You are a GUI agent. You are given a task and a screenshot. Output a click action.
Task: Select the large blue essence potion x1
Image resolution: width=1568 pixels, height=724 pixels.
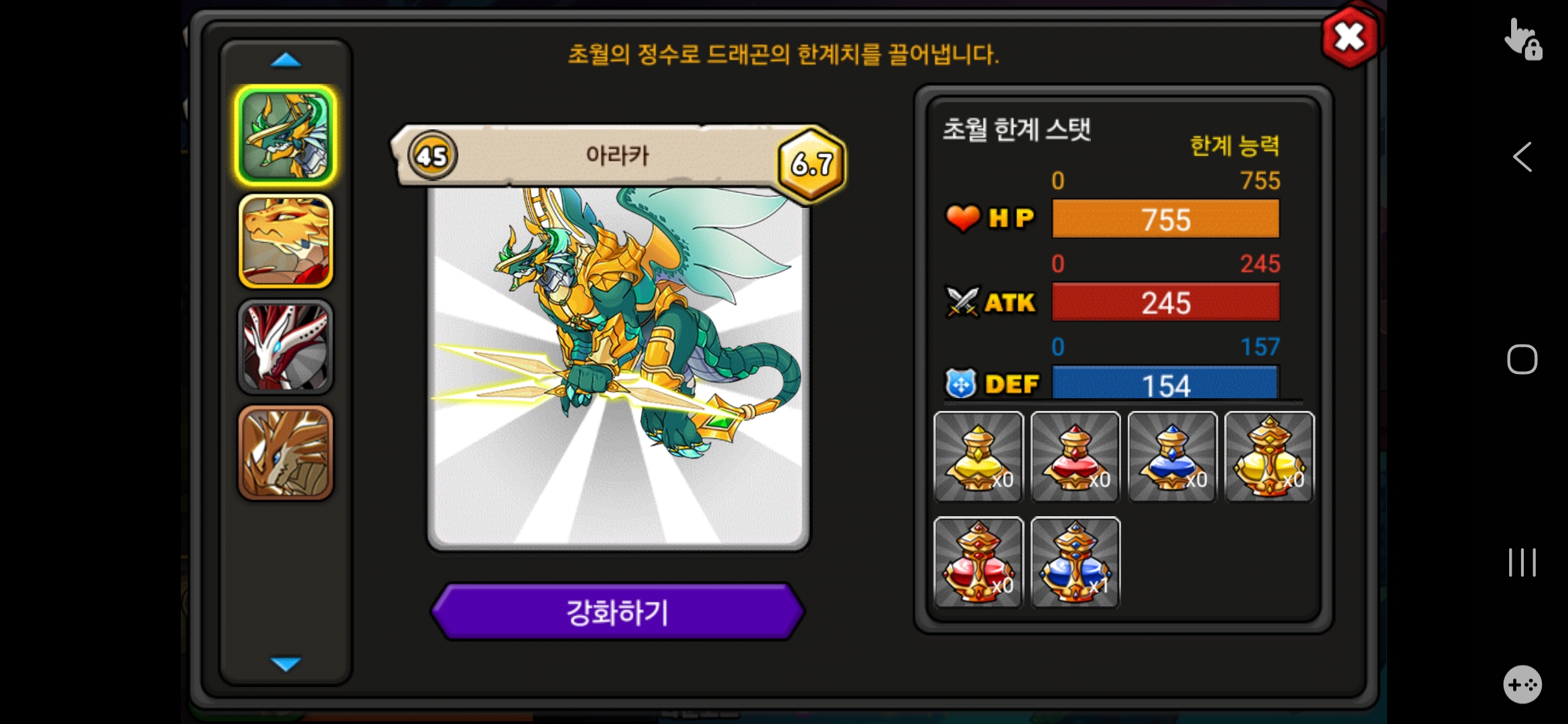point(1075,562)
